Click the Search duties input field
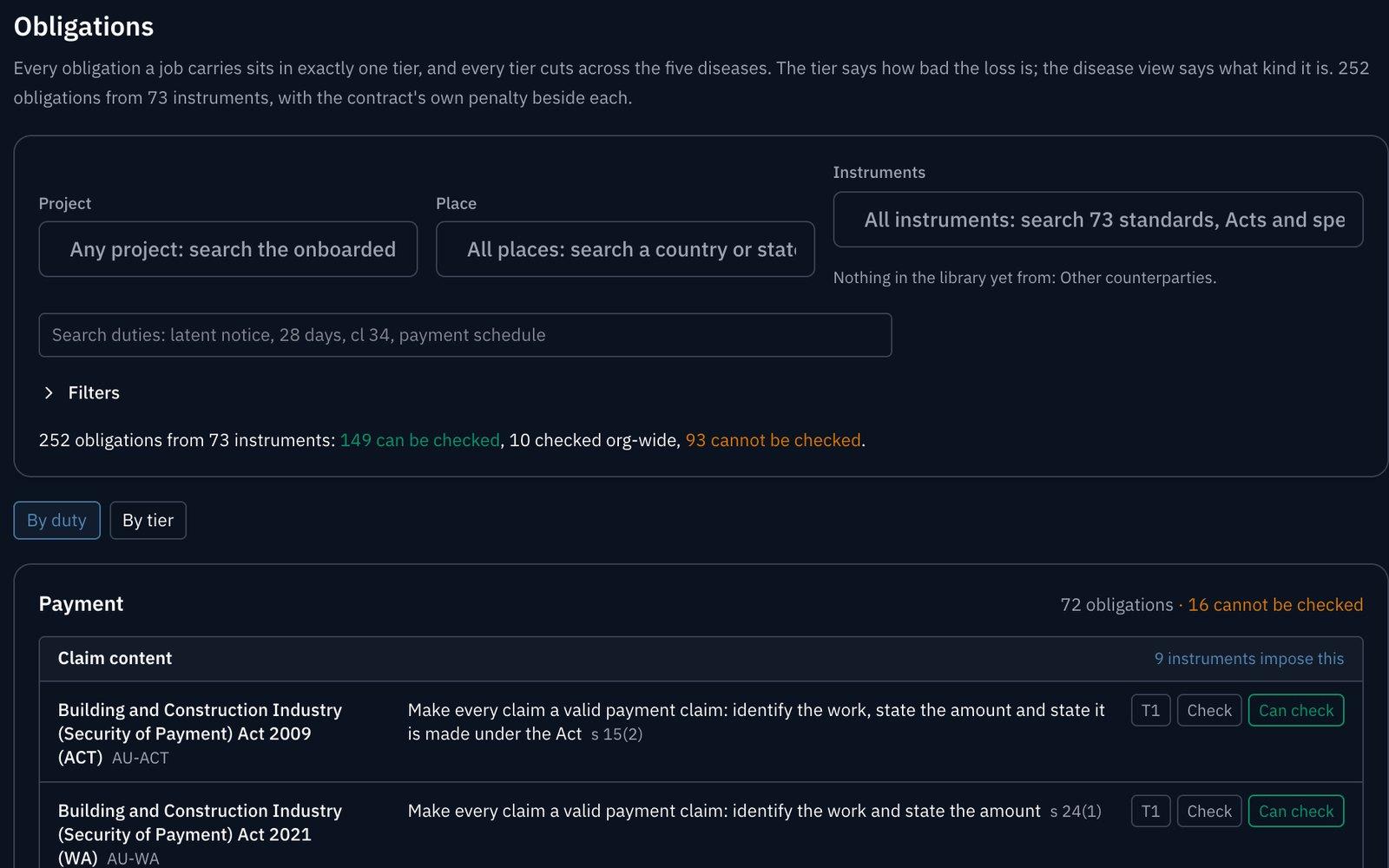1389x868 pixels. pos(465,335)
